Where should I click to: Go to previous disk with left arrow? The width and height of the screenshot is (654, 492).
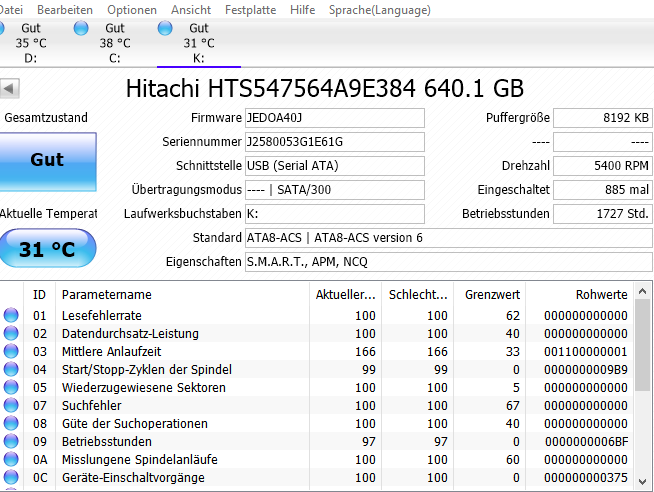pos(9,88)
